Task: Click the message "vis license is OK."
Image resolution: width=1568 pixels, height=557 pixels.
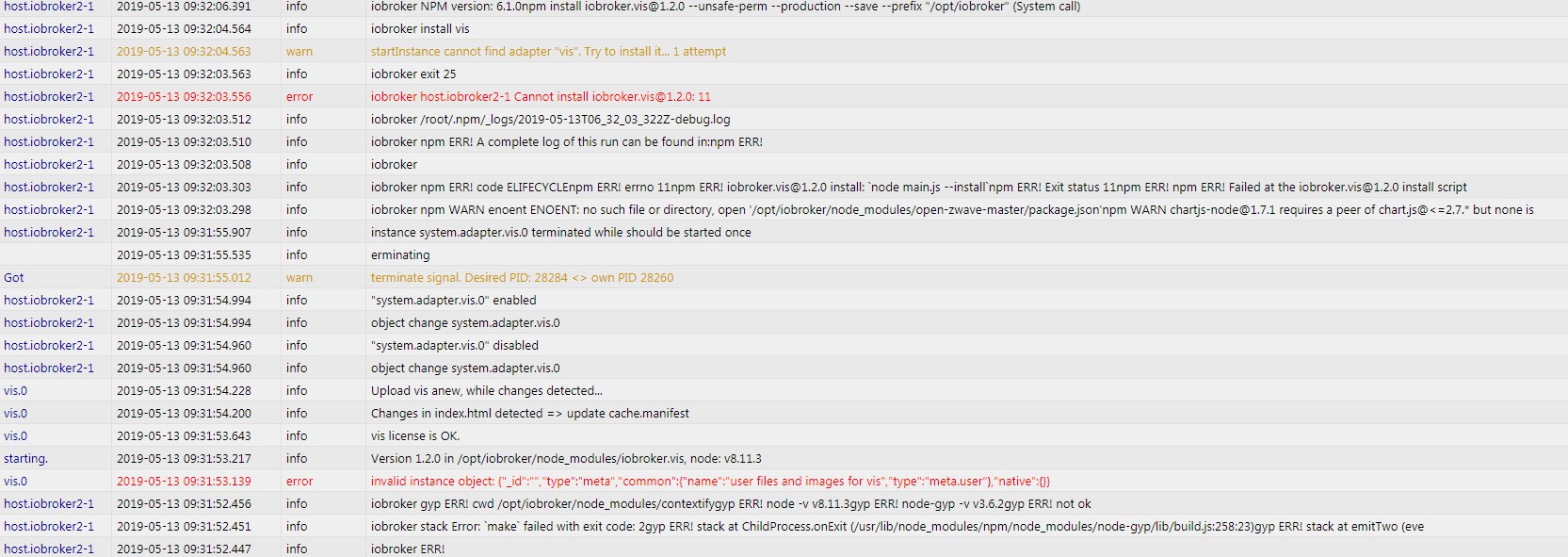Action: [x=415, y=435]
